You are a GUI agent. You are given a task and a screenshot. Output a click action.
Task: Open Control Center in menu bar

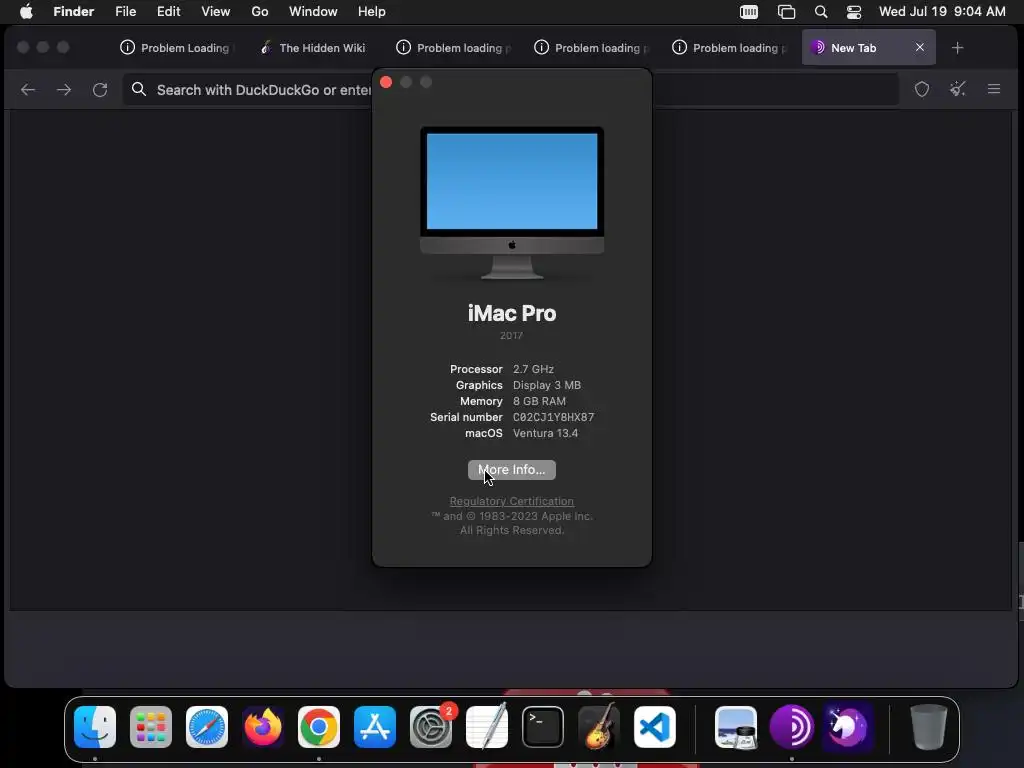[854, 12]
